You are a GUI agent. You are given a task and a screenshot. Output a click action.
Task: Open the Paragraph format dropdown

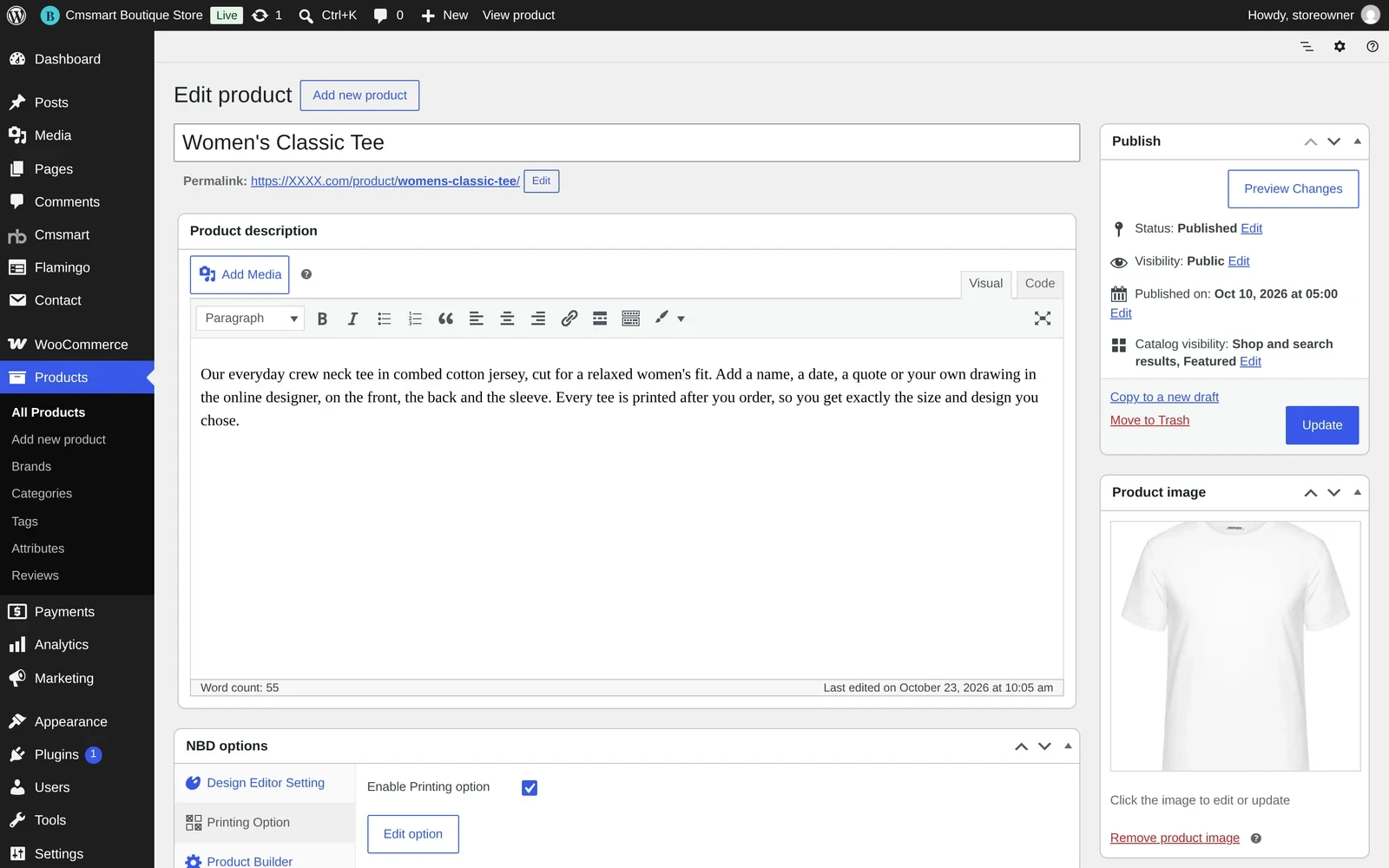[250, 319]
